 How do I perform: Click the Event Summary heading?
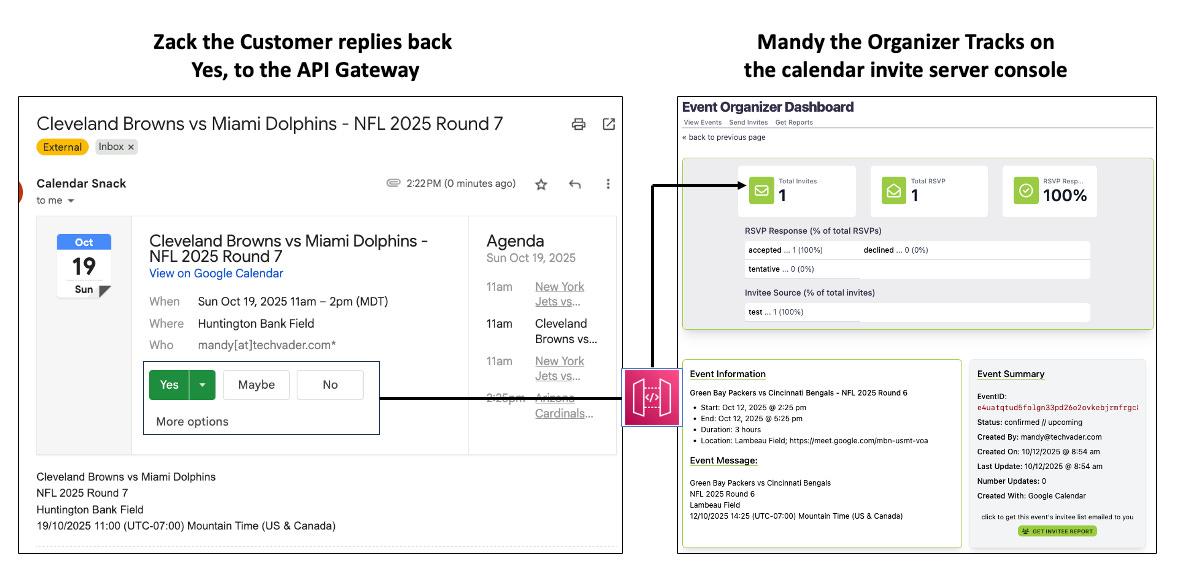(x=1011, y=374)
